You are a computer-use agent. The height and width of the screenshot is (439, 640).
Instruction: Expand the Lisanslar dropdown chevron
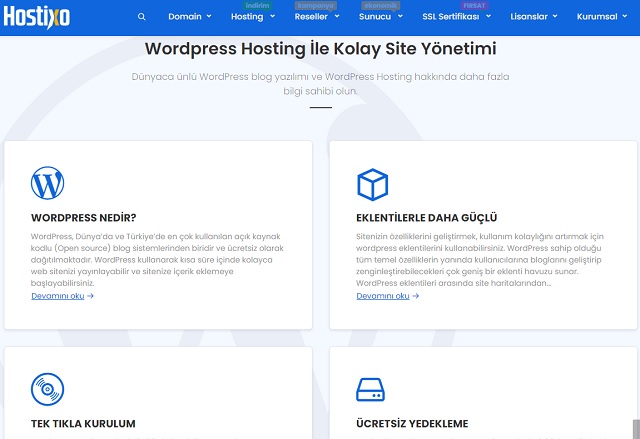coord(555,16)
